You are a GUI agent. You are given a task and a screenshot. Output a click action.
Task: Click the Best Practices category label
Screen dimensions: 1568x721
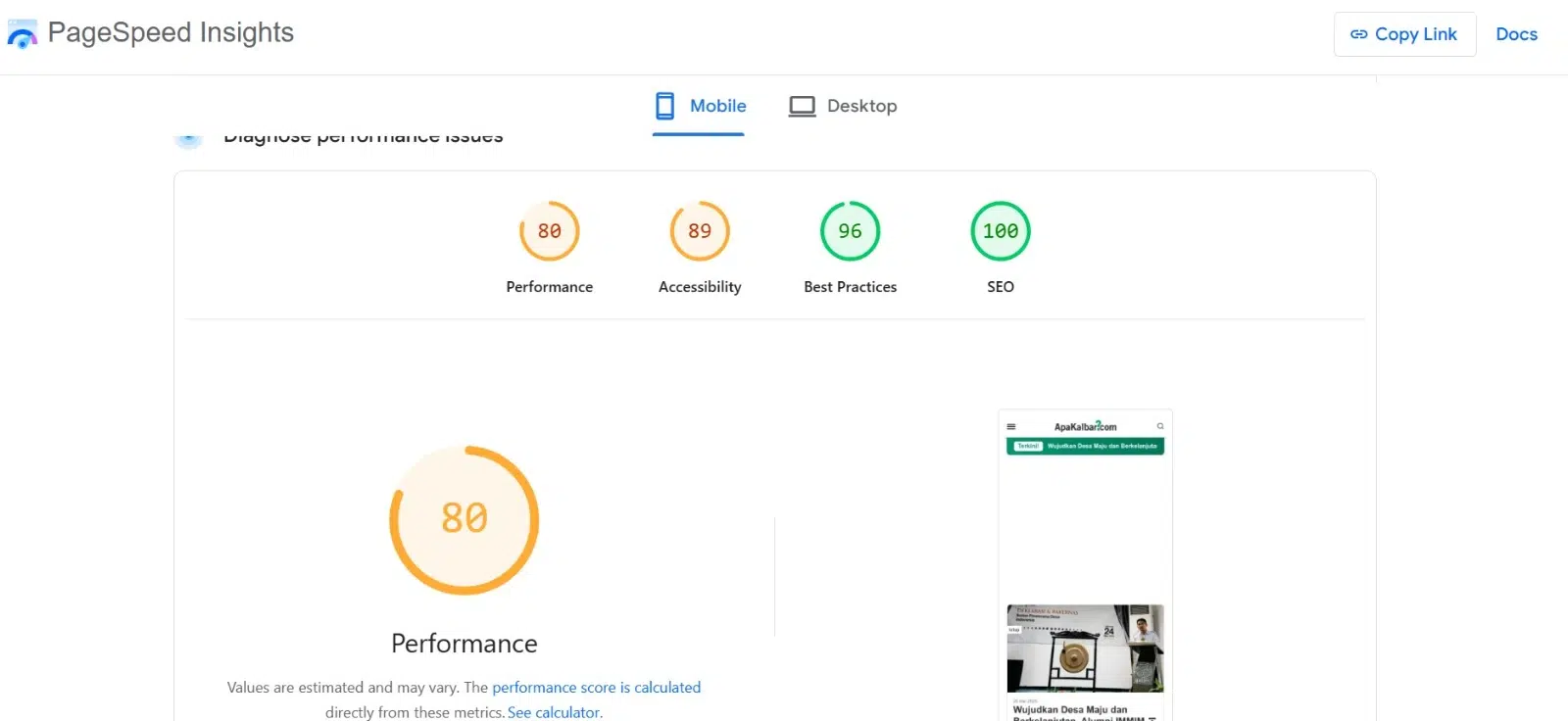click(x=850, y=287)
